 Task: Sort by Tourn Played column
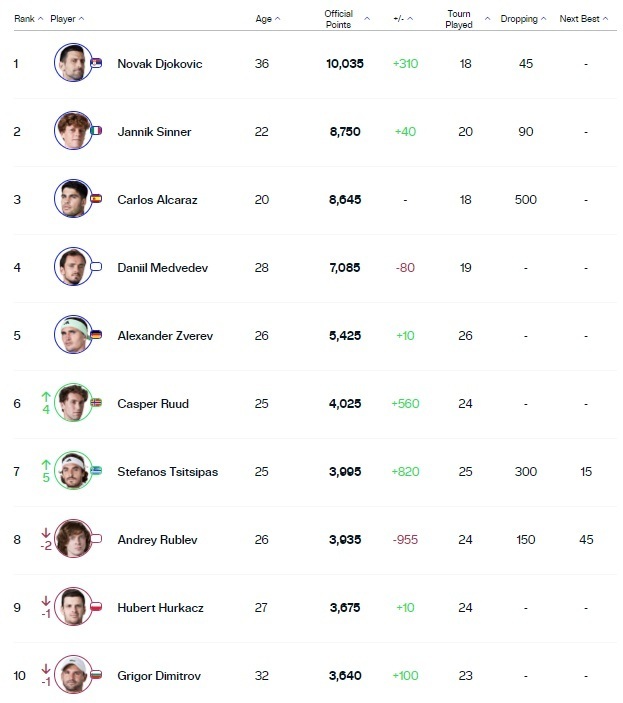click(x=467, y=19)
